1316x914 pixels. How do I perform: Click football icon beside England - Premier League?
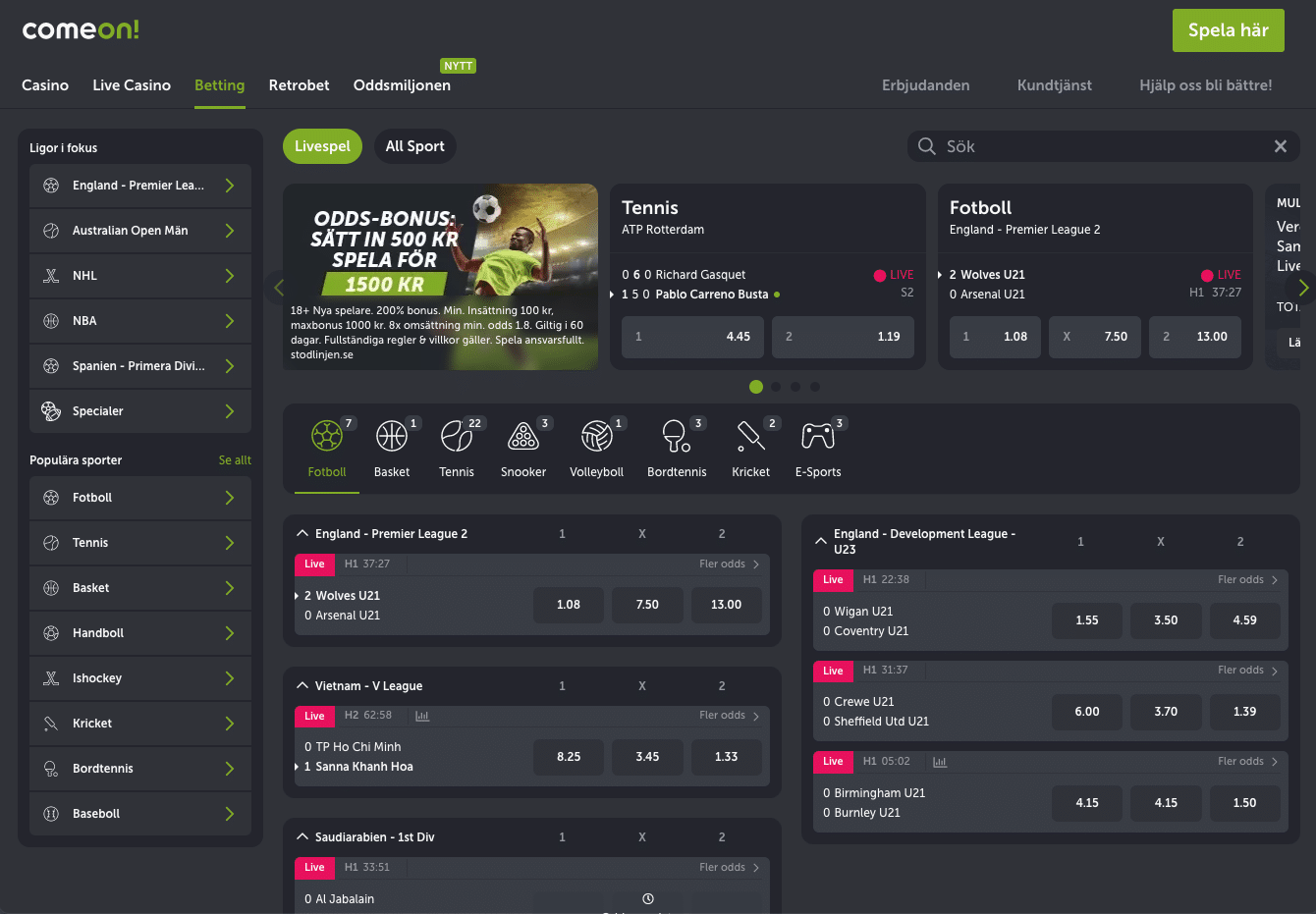pos(51,186)
